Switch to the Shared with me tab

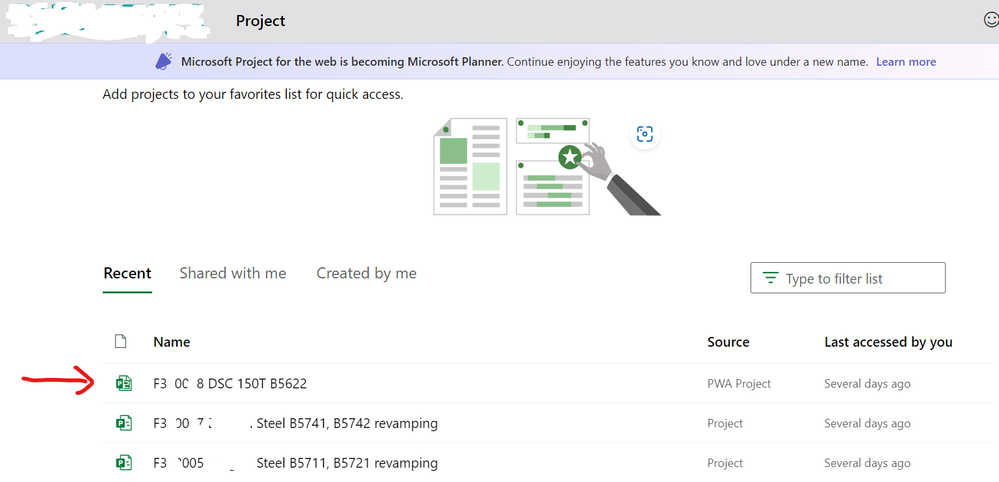[233, 273]
